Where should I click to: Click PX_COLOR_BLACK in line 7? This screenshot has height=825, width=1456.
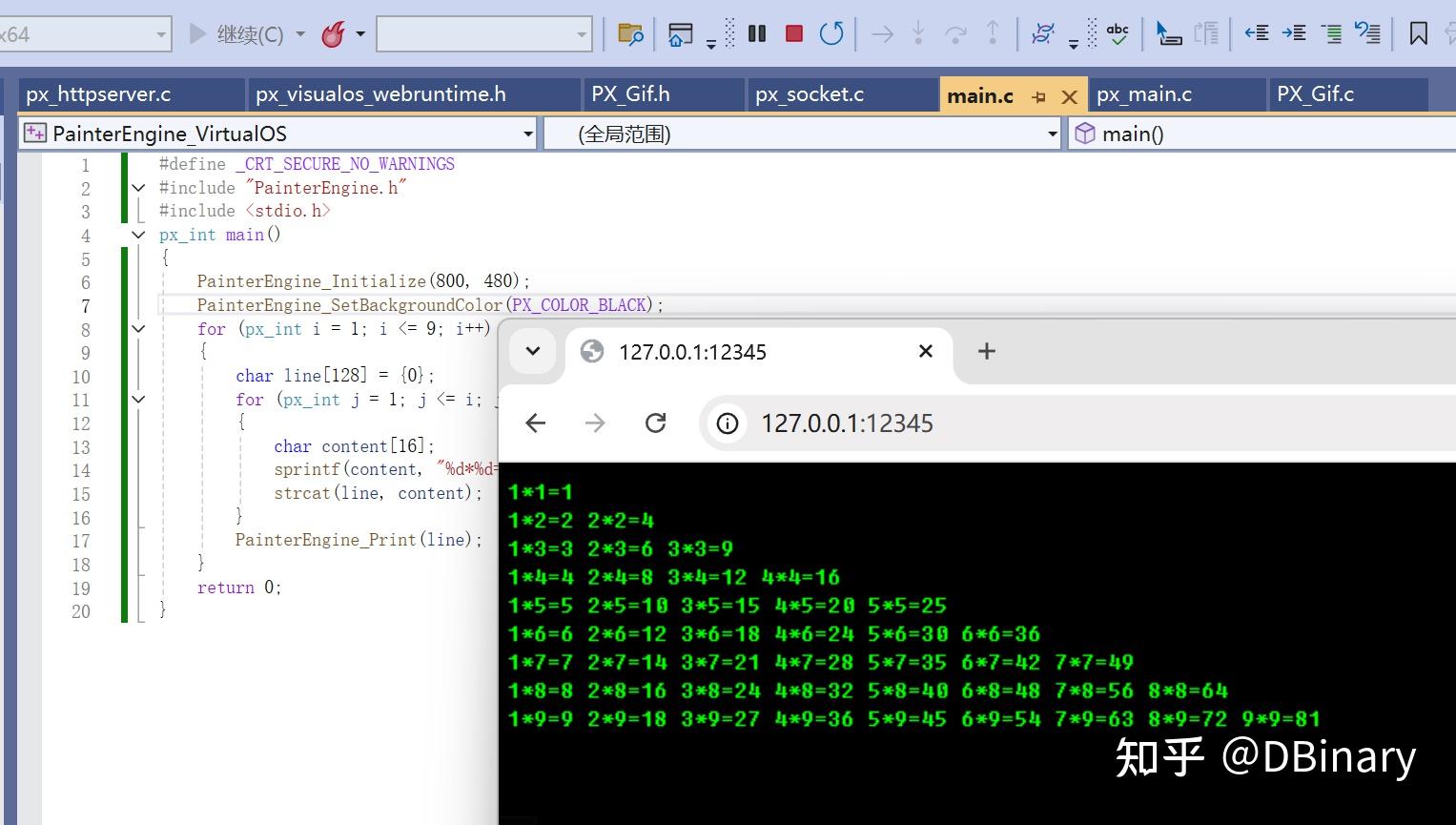point(580,305)
